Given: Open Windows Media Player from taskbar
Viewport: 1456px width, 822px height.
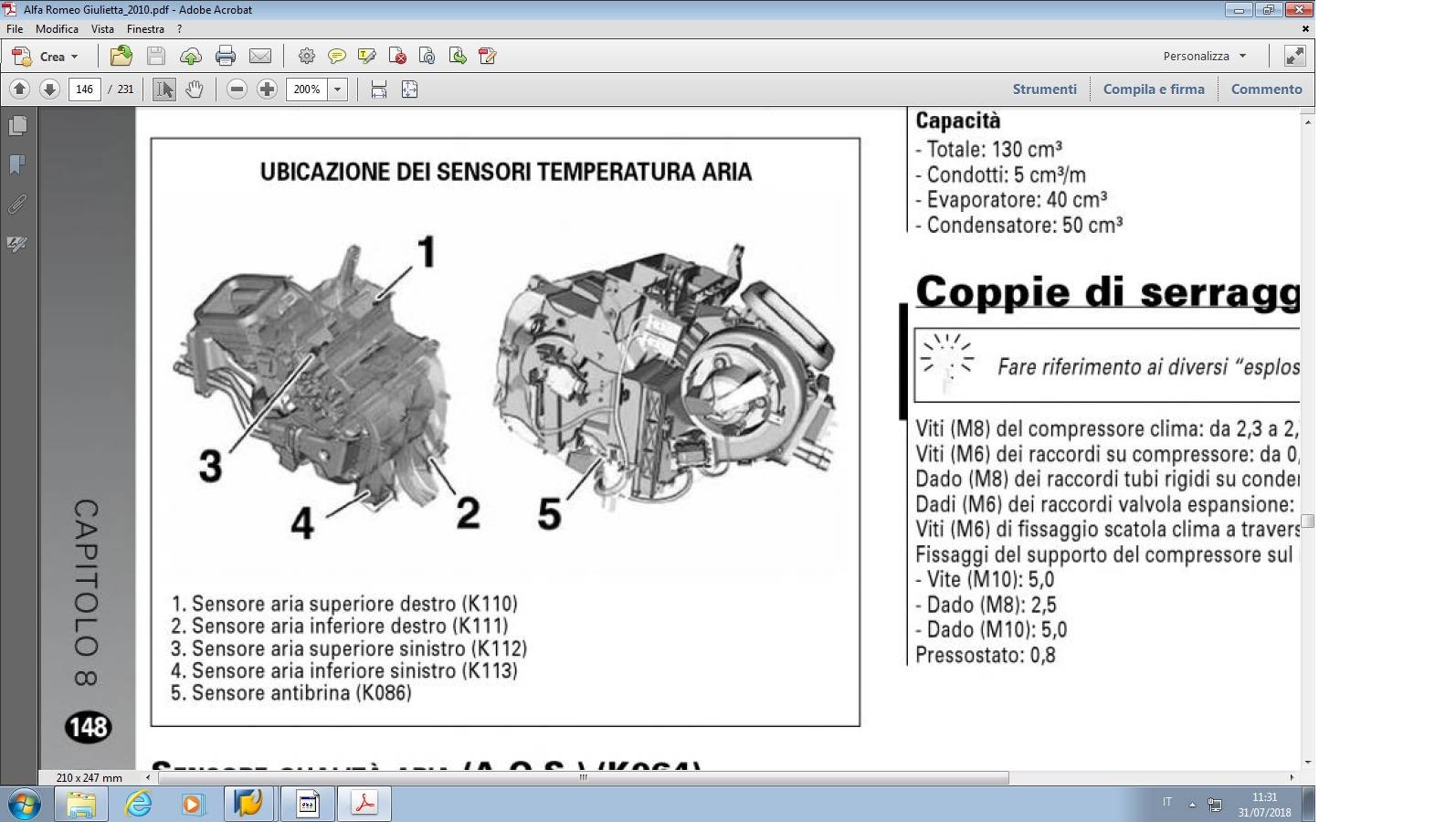Looking at the screenshot, I should click(193, 805).
